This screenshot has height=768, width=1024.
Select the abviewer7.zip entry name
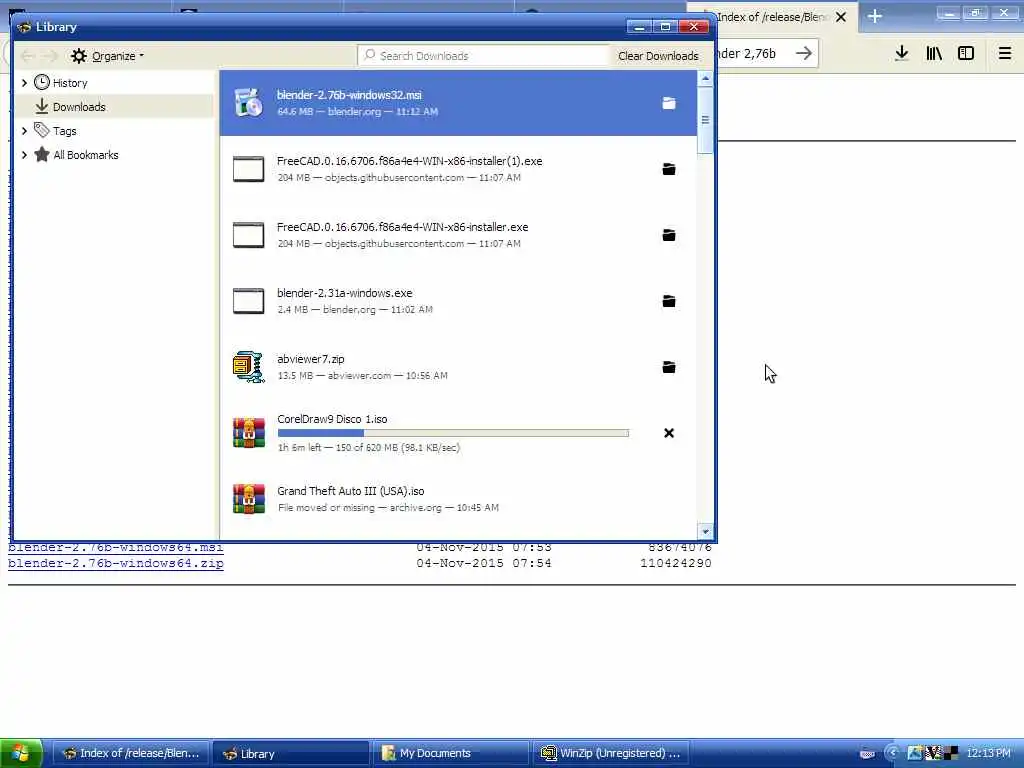click(x=311, y=359)
